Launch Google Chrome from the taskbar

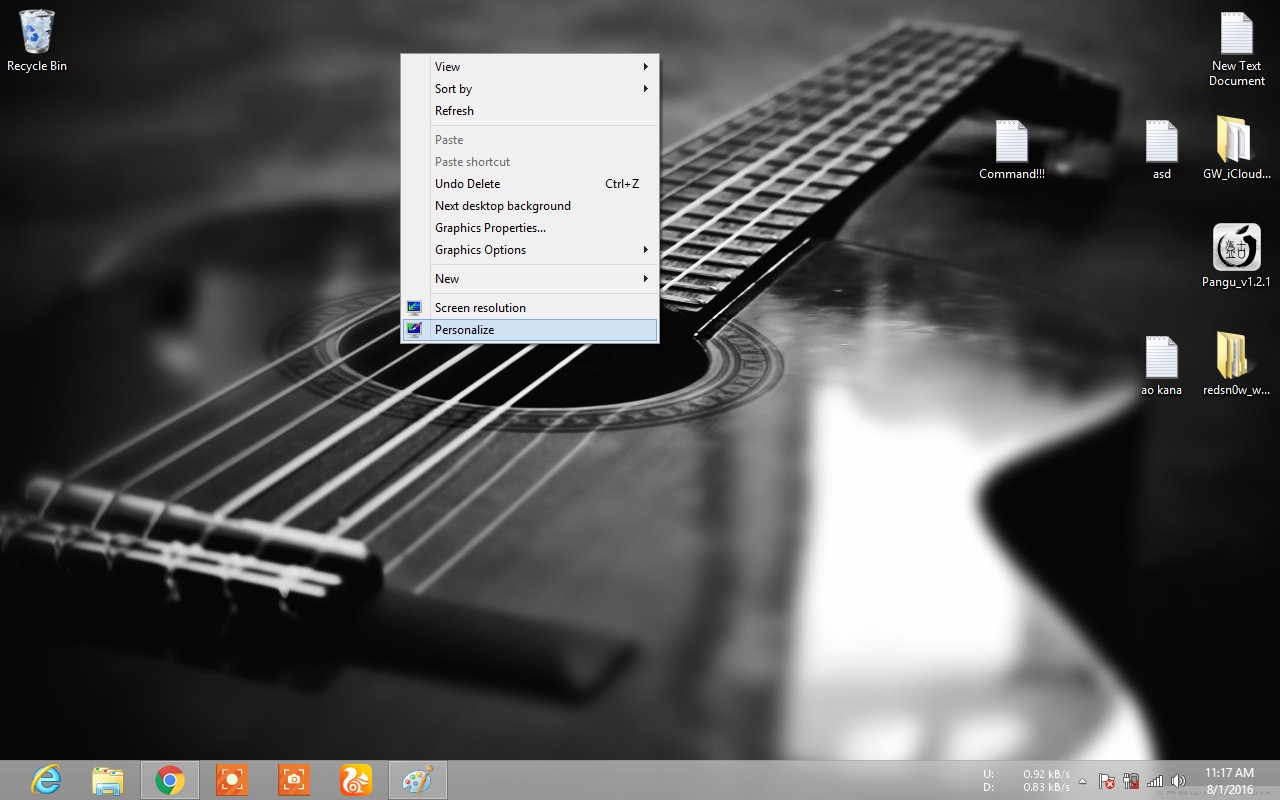pyautogui.click(x=170, y=779)
